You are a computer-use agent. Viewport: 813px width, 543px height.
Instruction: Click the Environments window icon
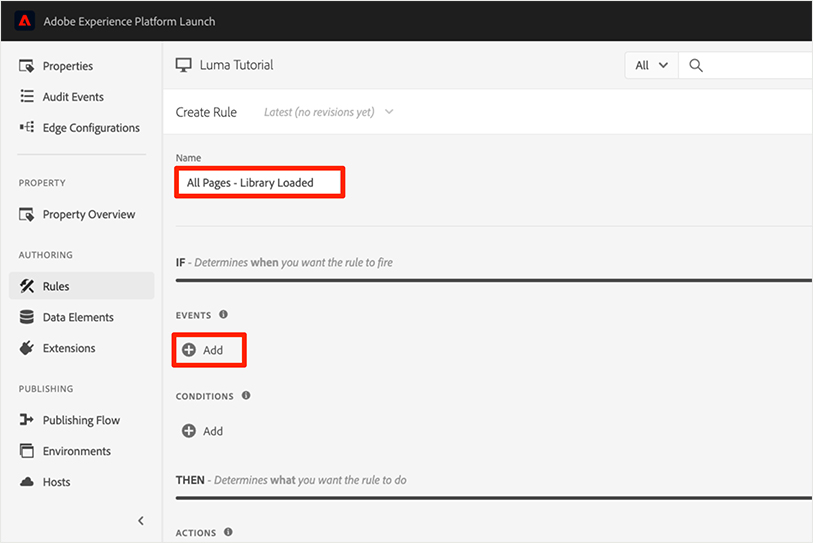[x=26, y=451]
